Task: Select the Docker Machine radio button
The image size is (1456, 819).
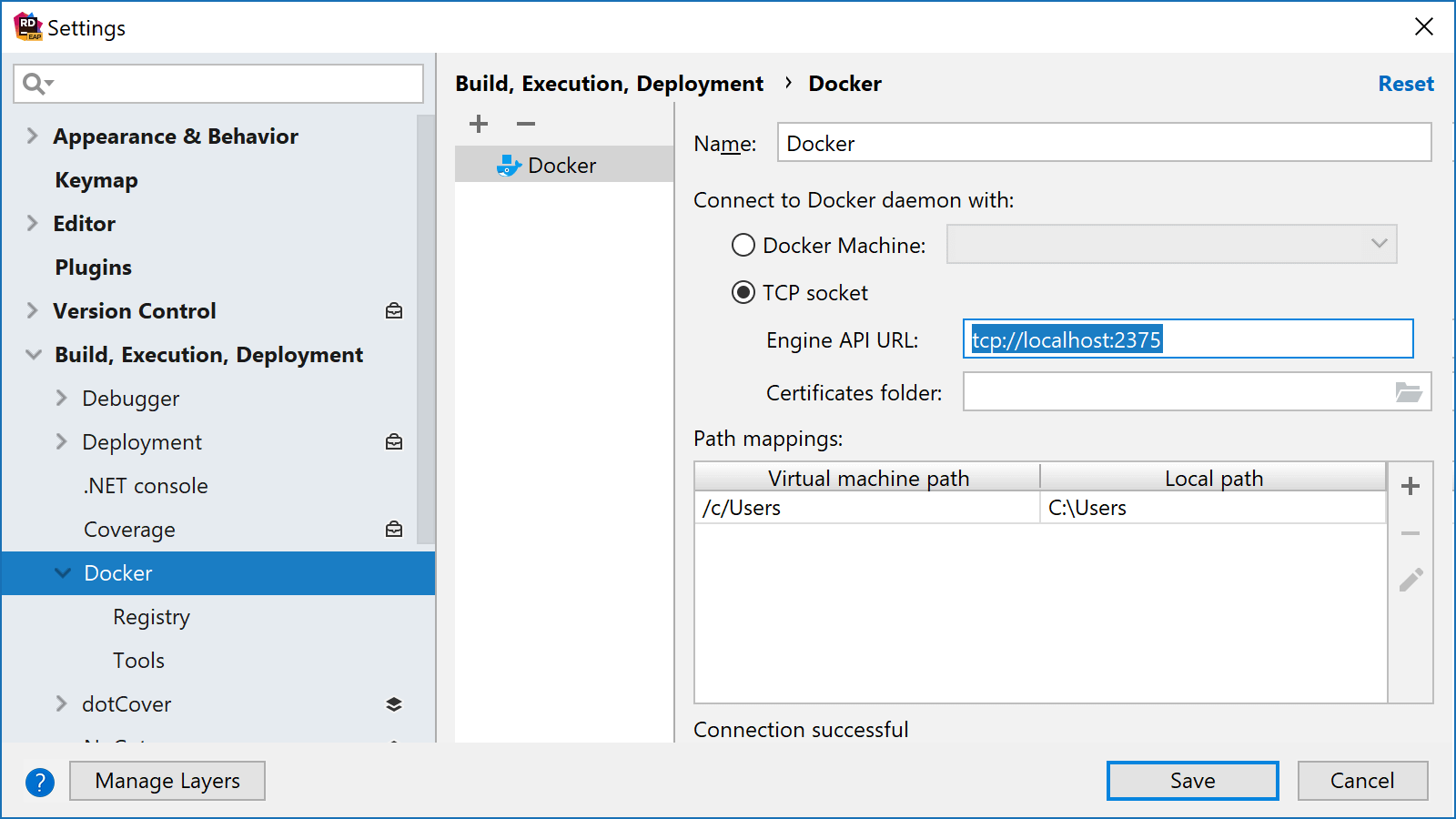Action: (743, 245)
